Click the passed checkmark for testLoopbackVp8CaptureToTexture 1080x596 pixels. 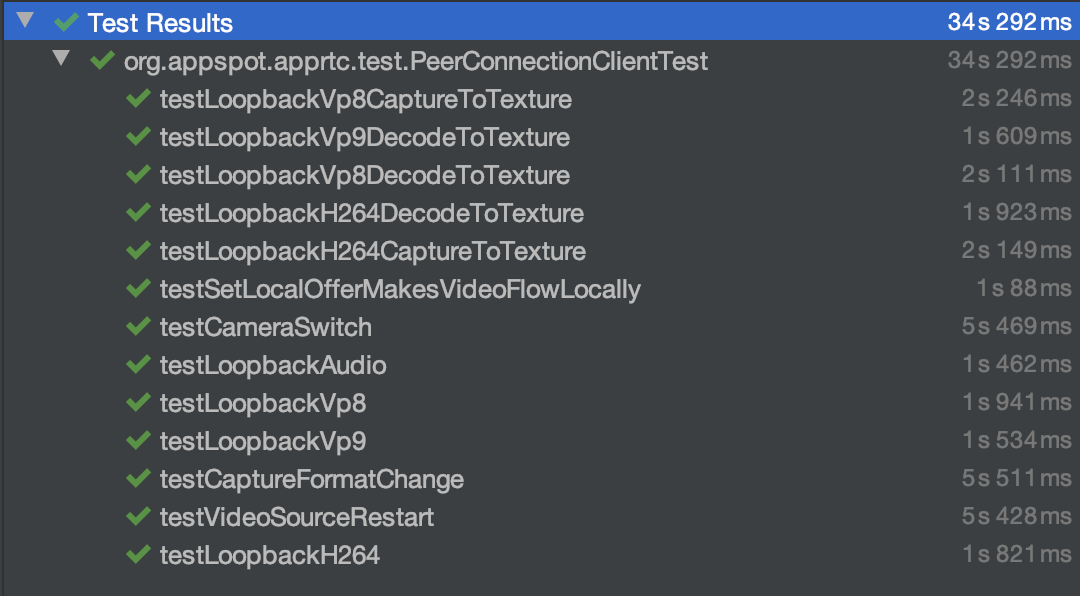tap(138, 99)
